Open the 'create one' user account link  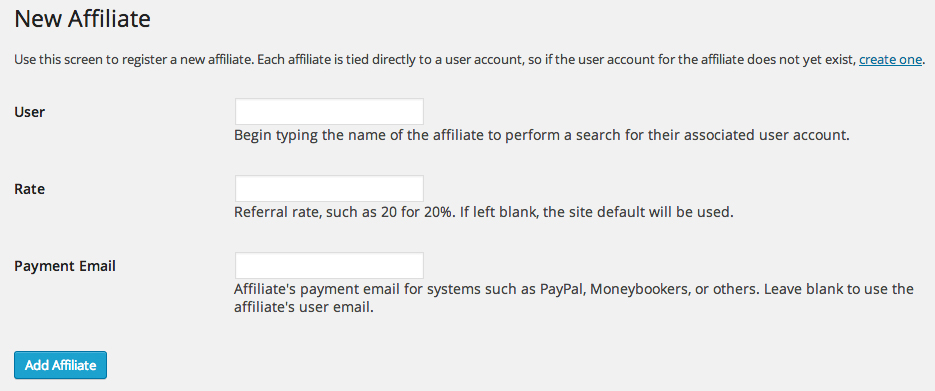pos(890,60)
